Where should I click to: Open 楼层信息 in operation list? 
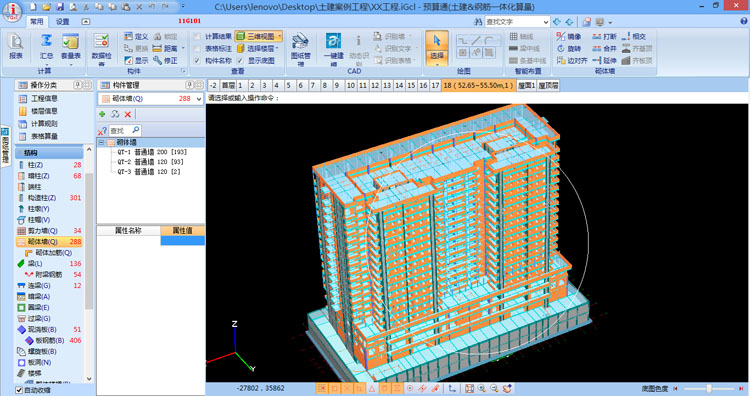(38, 111)
